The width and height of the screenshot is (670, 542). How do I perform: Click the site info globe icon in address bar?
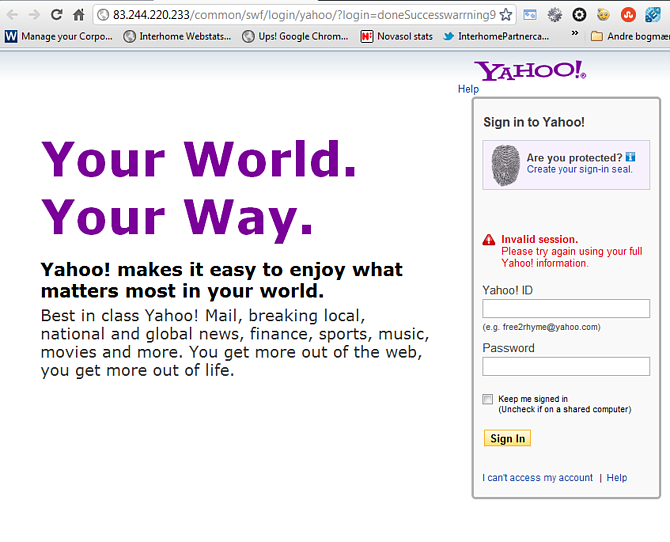pos(103,15)
